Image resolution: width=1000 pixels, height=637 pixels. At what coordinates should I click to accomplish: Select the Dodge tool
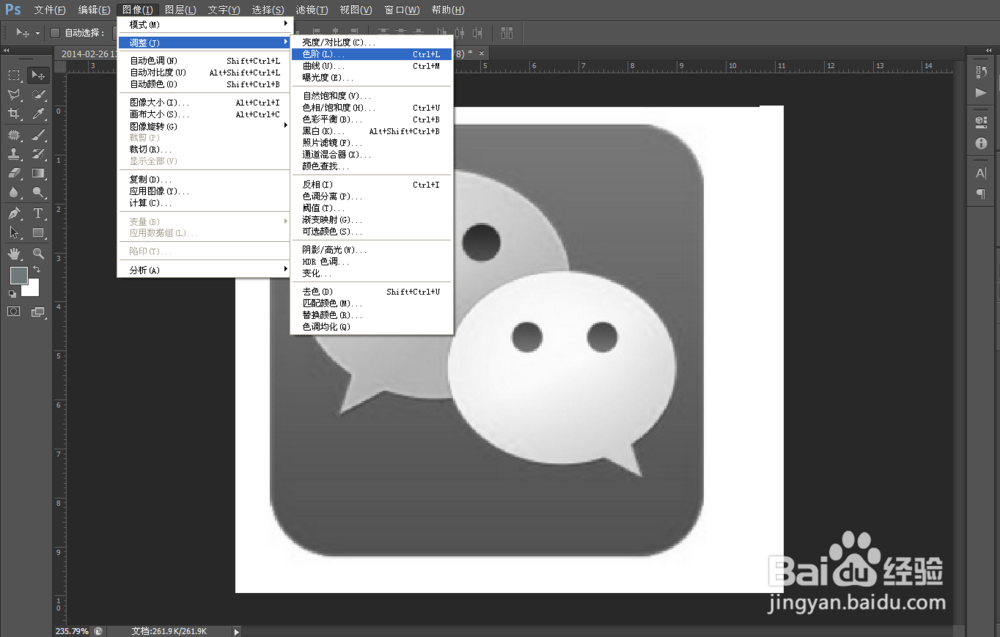pyautogui.click(x=38, y=192)
